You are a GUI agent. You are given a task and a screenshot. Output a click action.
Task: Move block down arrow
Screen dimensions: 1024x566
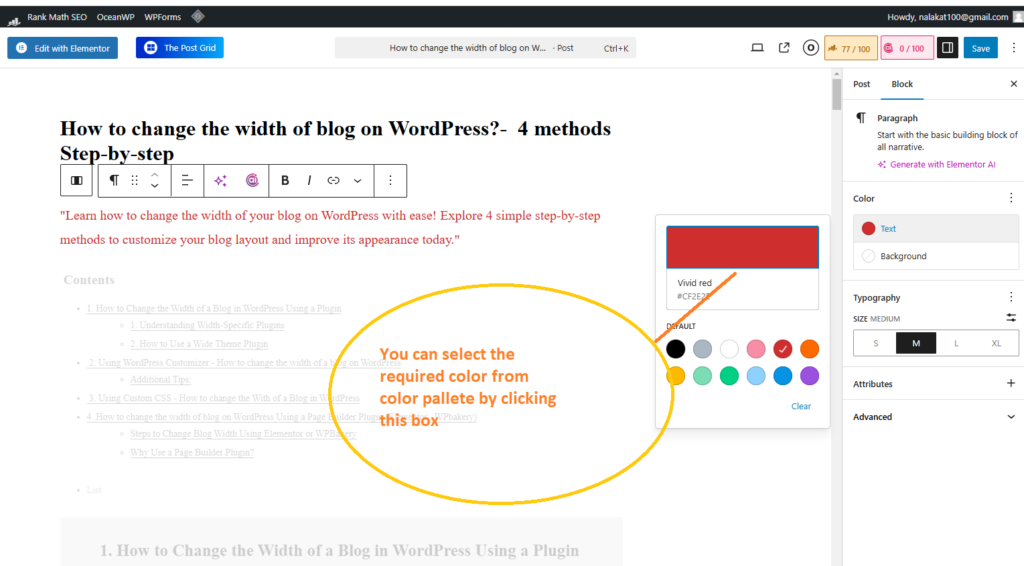[x=155, y=186]
